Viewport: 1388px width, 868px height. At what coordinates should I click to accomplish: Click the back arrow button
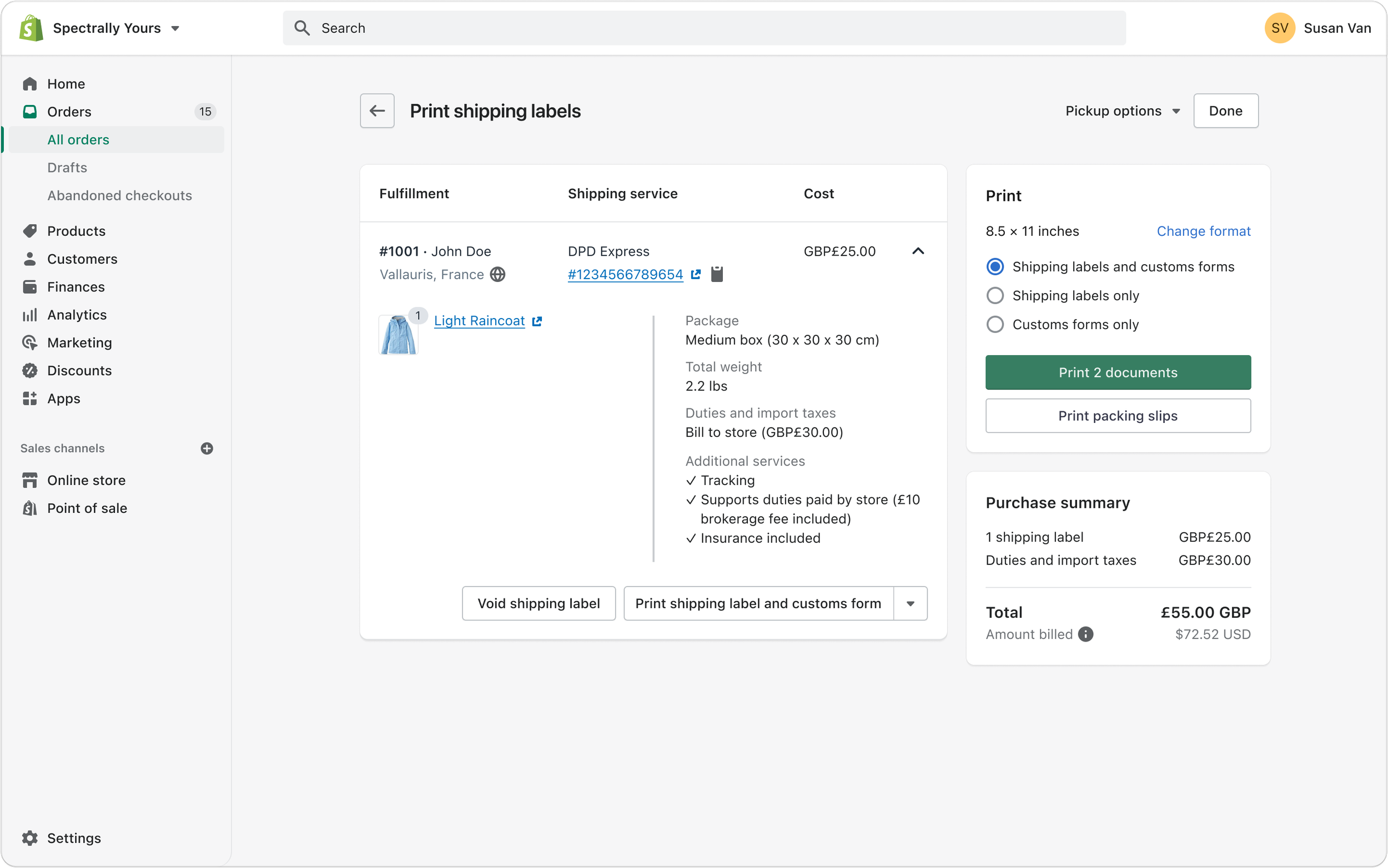377,111
